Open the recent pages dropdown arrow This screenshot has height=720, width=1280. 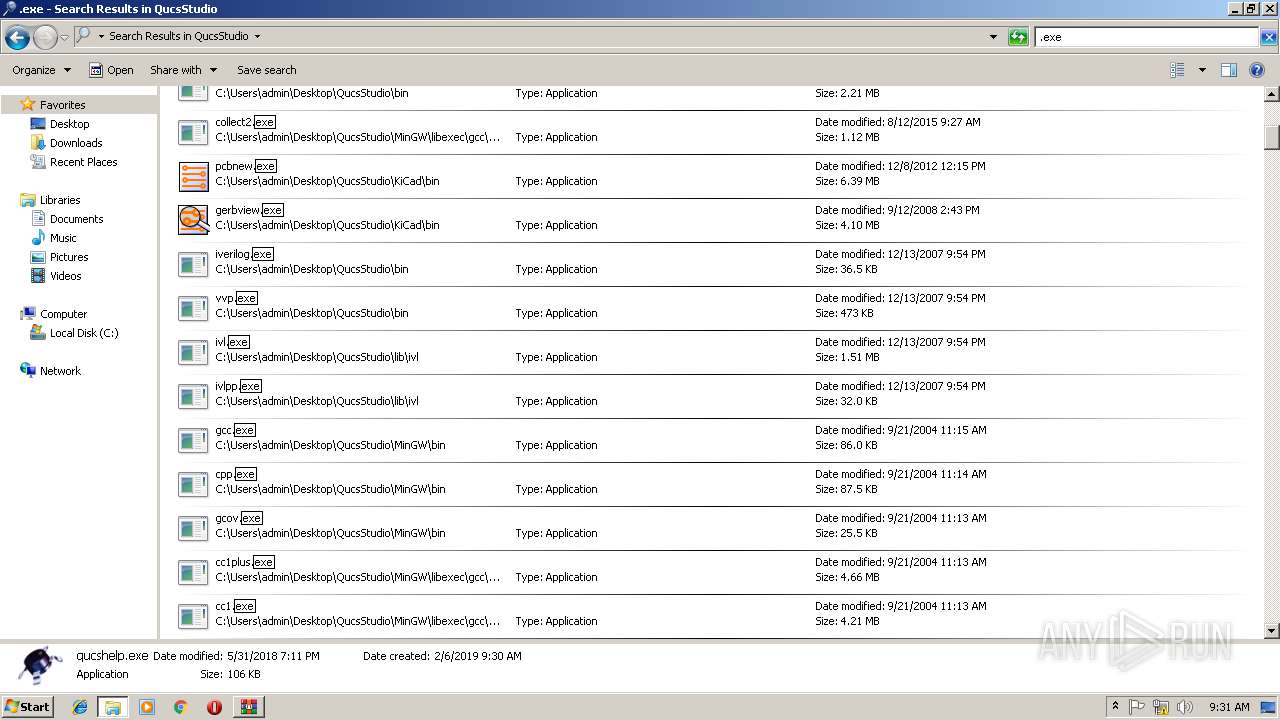(65, 38)
